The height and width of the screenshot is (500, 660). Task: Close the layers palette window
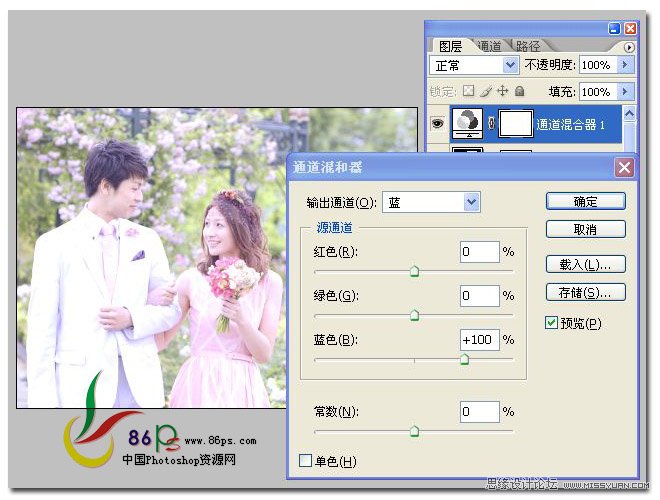pos(630,29)
